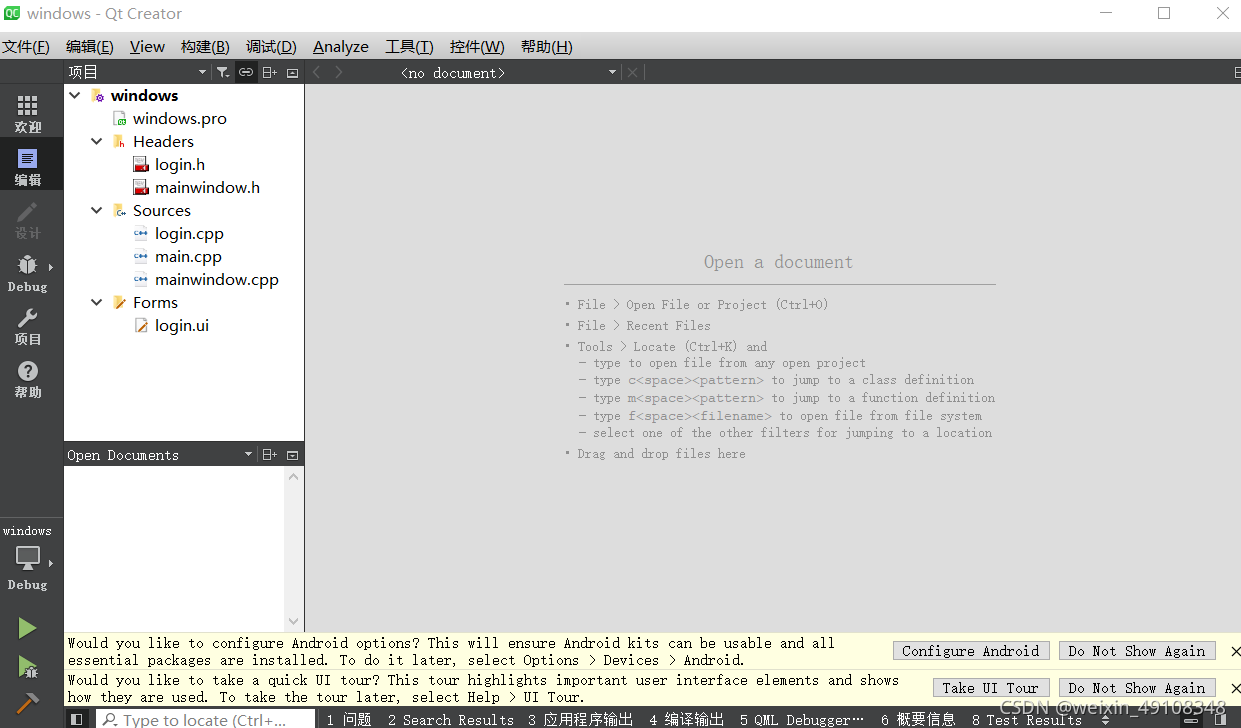
Task: Open the Open Documents view dropdown
Action: click(x=160, y=455)
